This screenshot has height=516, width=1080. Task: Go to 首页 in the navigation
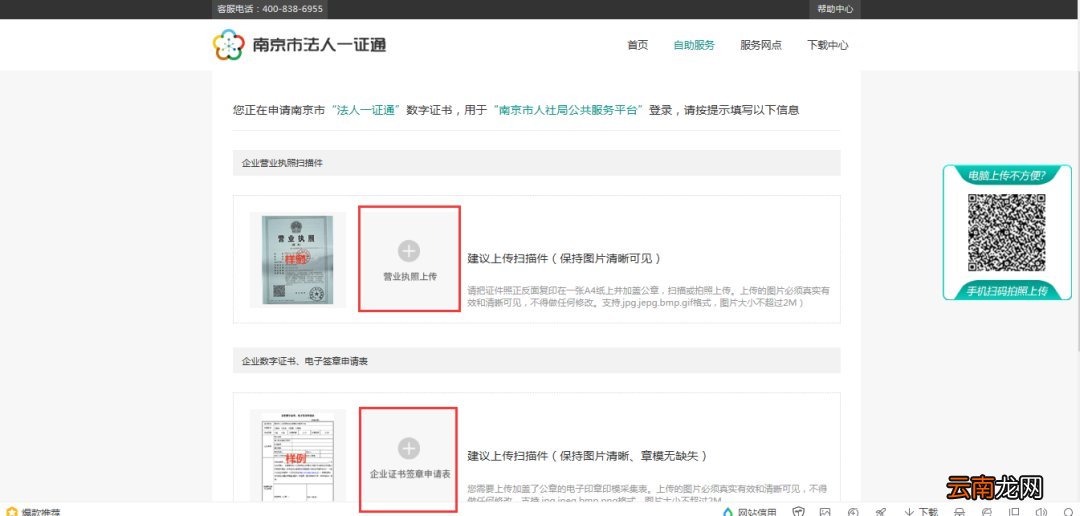637,45
